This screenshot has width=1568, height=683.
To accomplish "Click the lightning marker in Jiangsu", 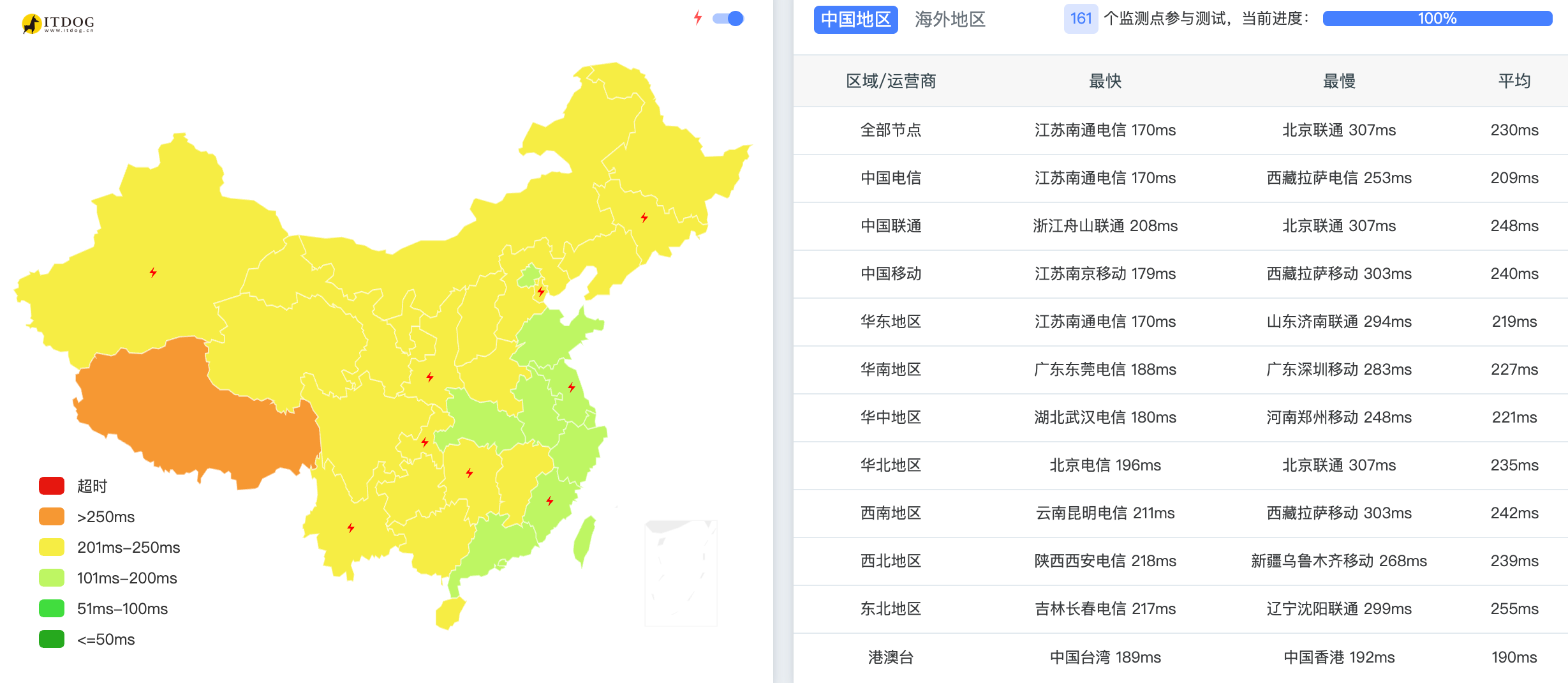I will pos(572,387).
